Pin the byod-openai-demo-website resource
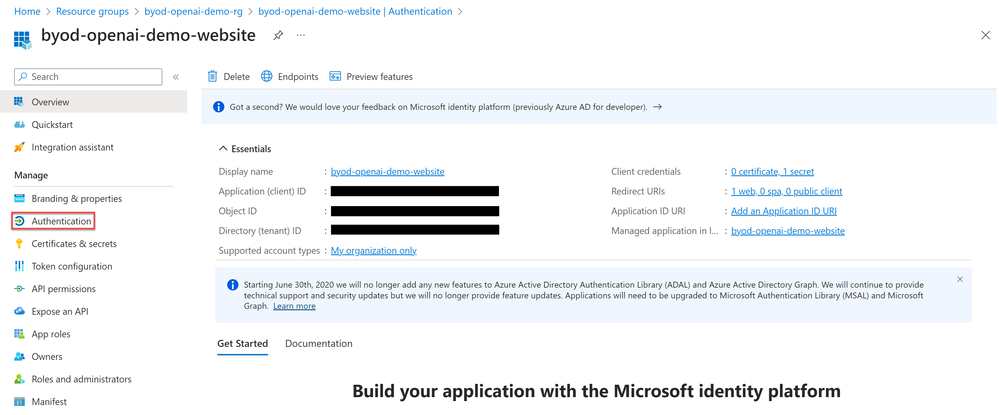The image size is (999, 415). pyautogui.click(x=278, y=36)
